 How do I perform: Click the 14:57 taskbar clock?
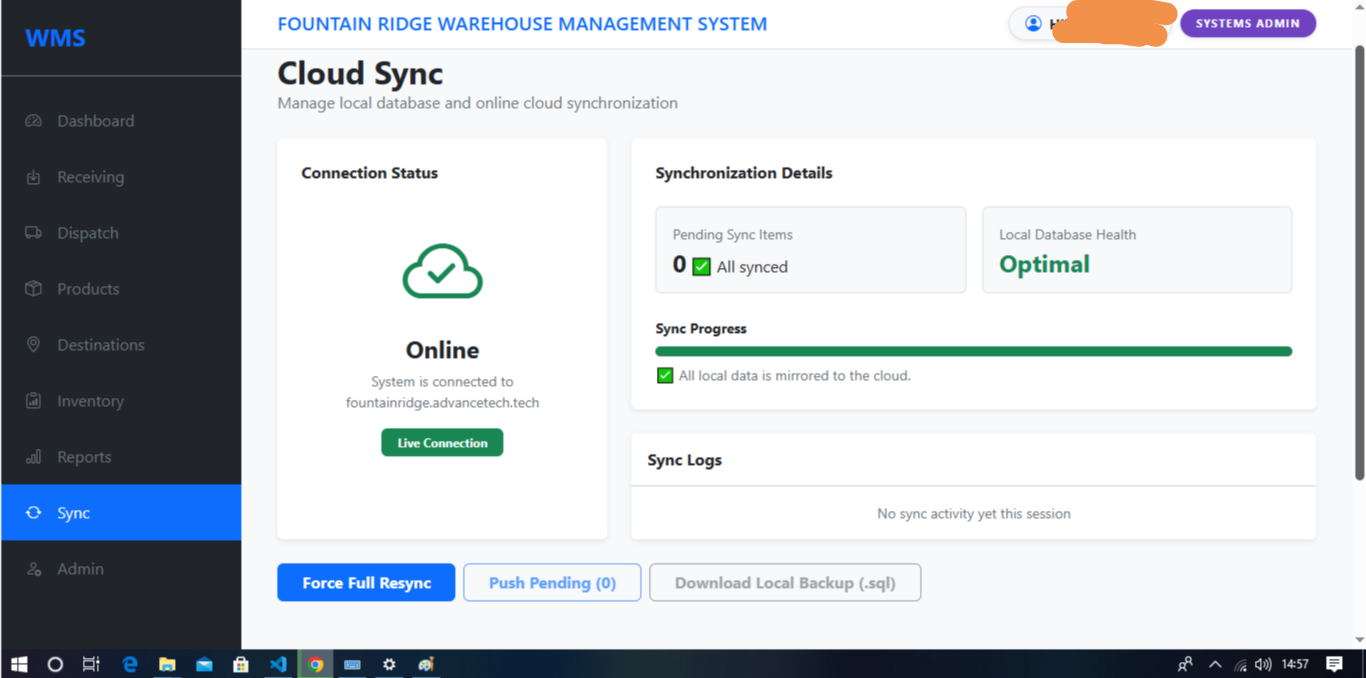pos(1295,664)
